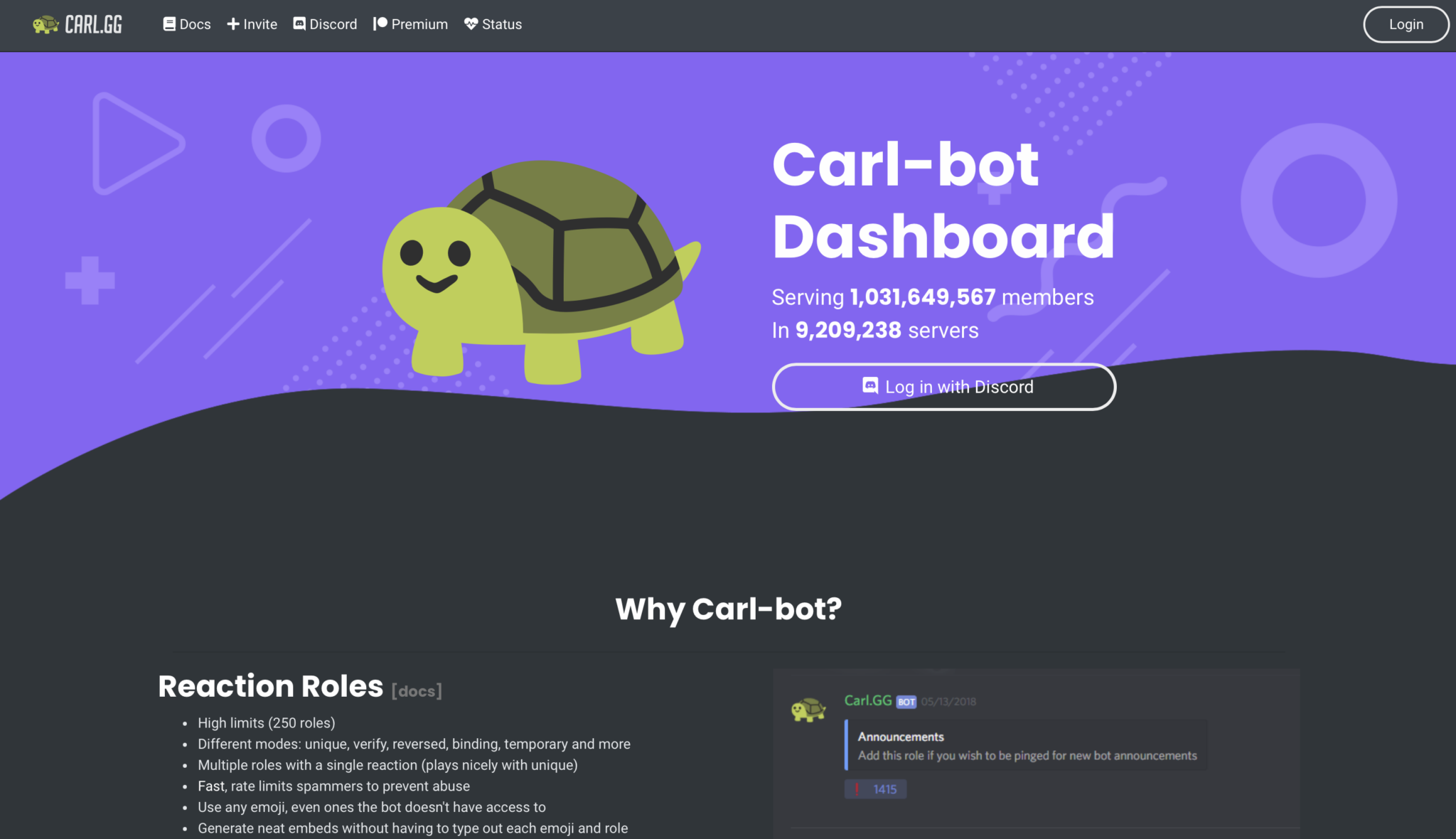Click the Discord logo inside the login button
This screenshot has height=839, width=1456.
tap(869, 386)
